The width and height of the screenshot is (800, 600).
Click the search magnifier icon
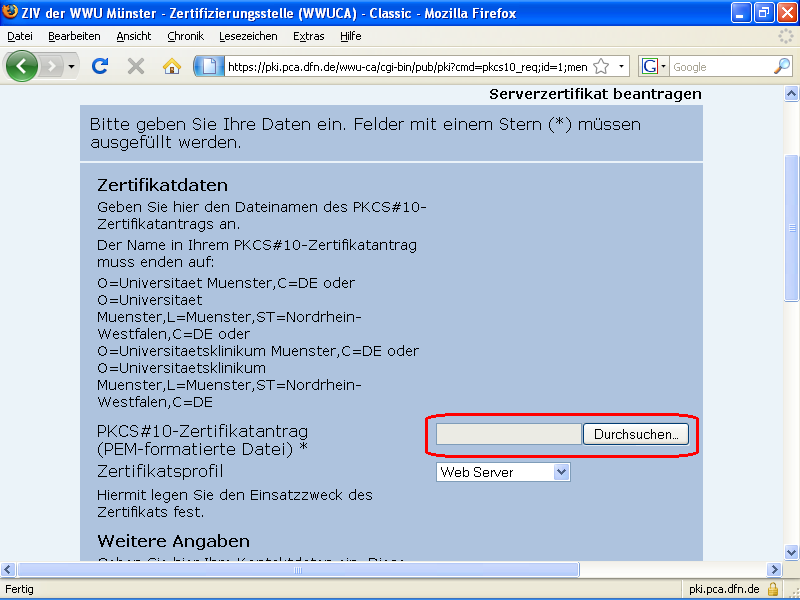[782, 66]
